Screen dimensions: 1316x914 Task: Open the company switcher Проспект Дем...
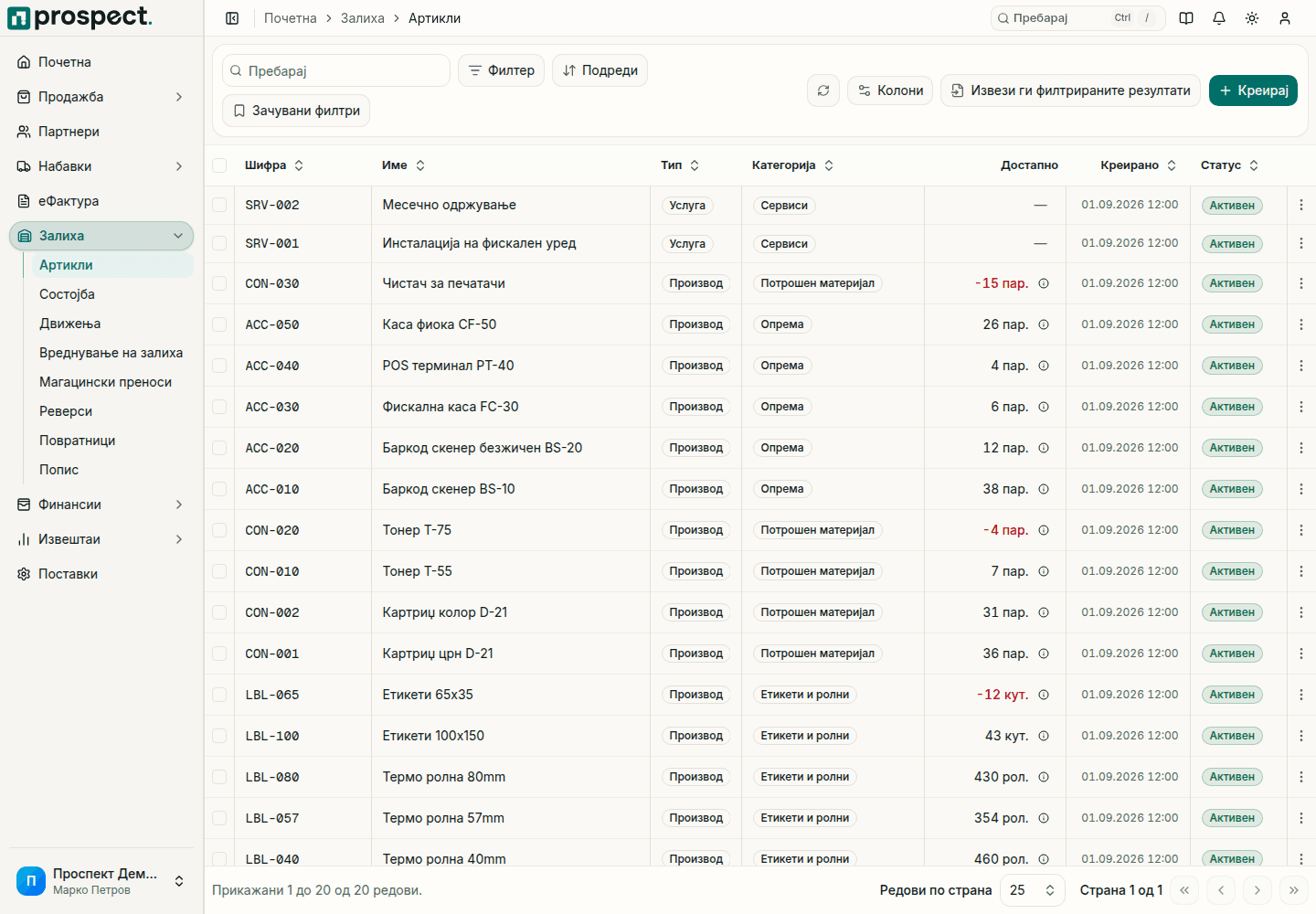click(x=101, y=881)
